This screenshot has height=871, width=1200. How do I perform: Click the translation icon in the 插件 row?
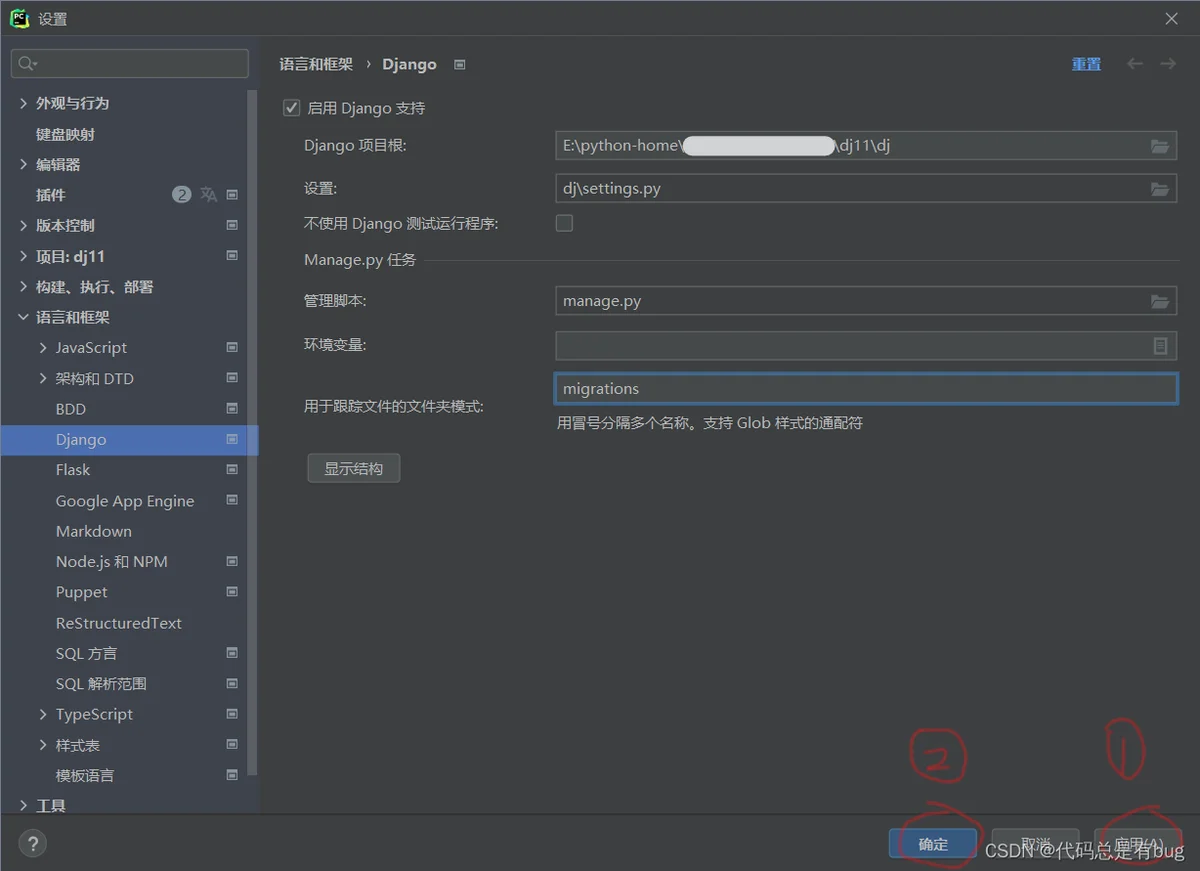[x=208, y=194]
